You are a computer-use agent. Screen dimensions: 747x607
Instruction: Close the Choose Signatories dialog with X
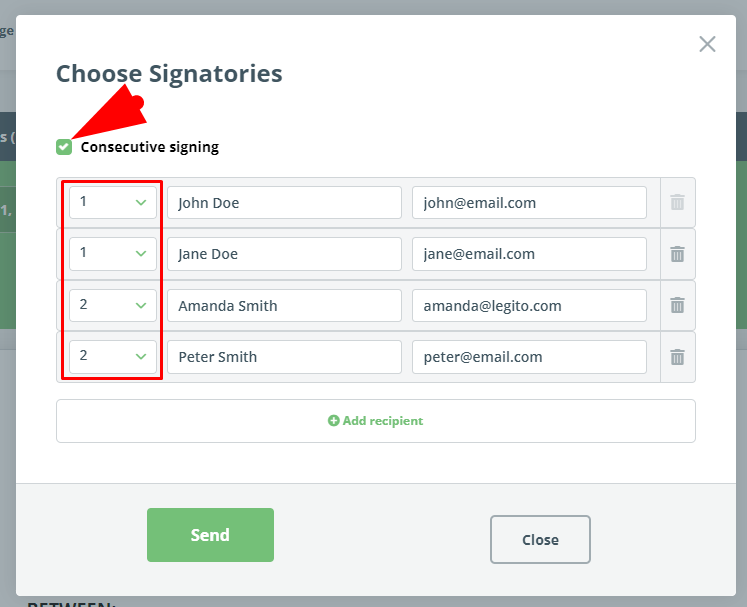point(707,44)
